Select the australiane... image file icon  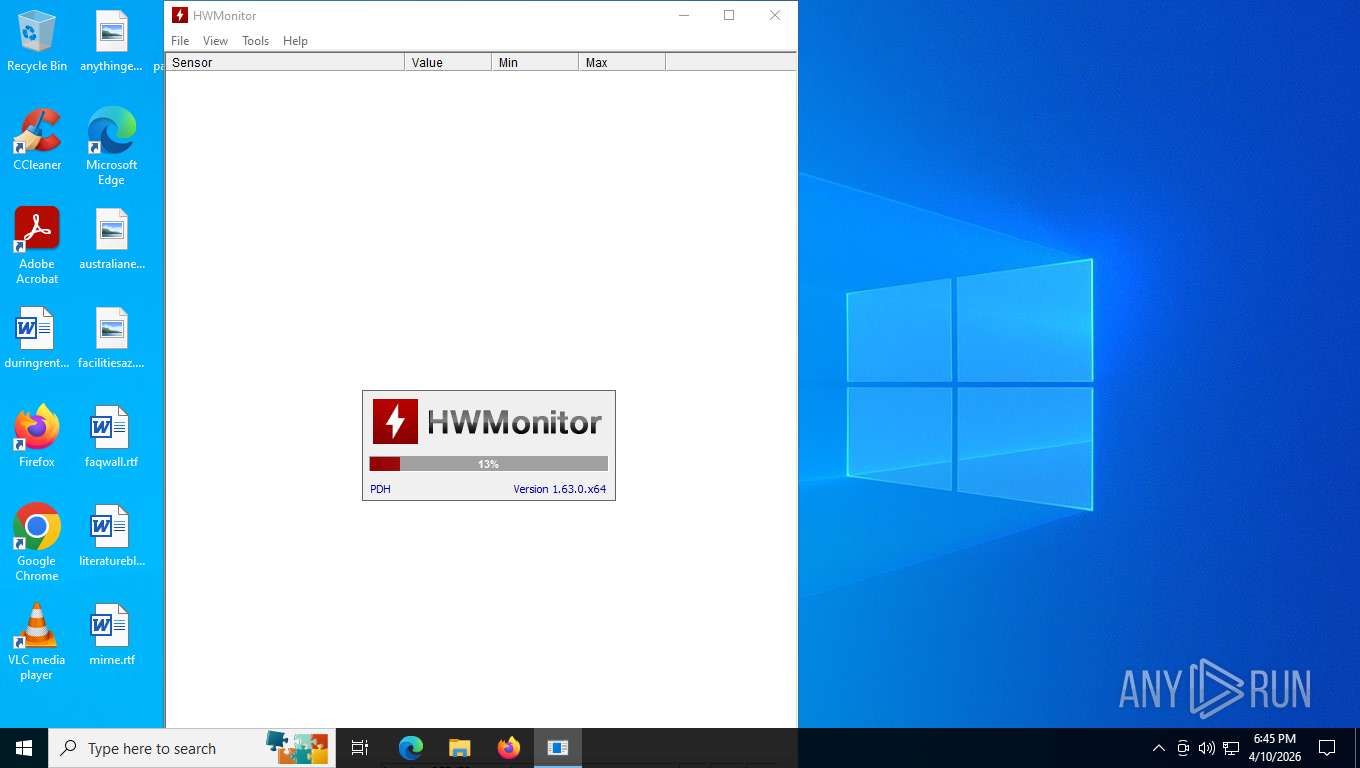(111, 239)
